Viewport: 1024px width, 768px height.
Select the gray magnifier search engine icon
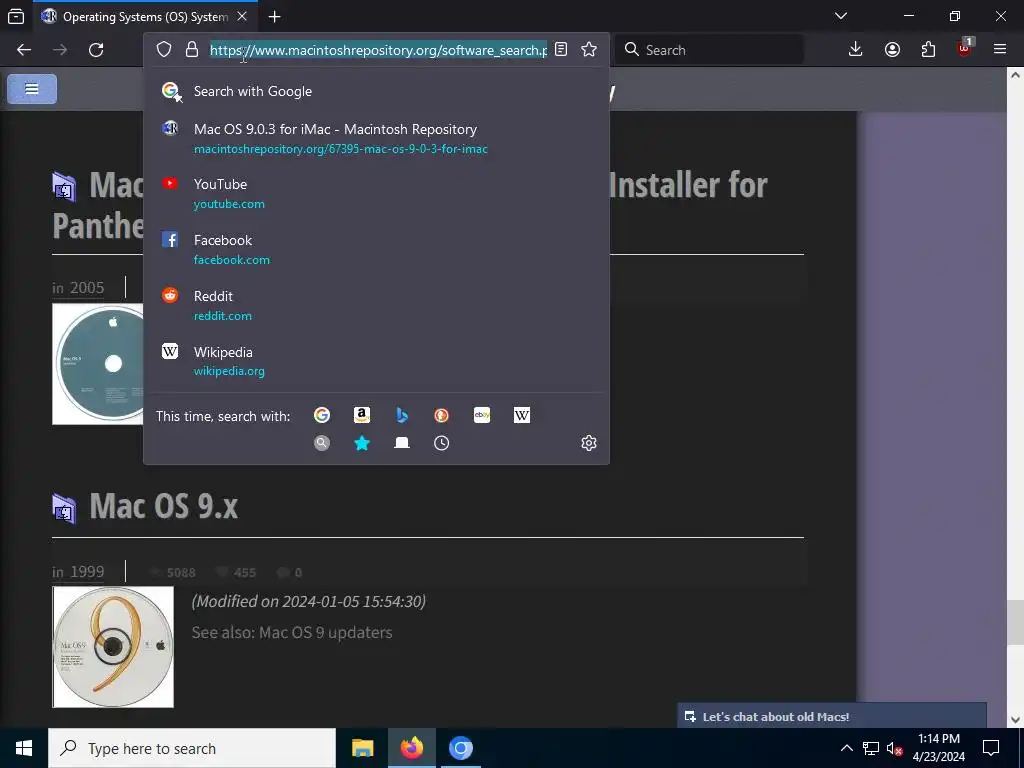point(322,443)
